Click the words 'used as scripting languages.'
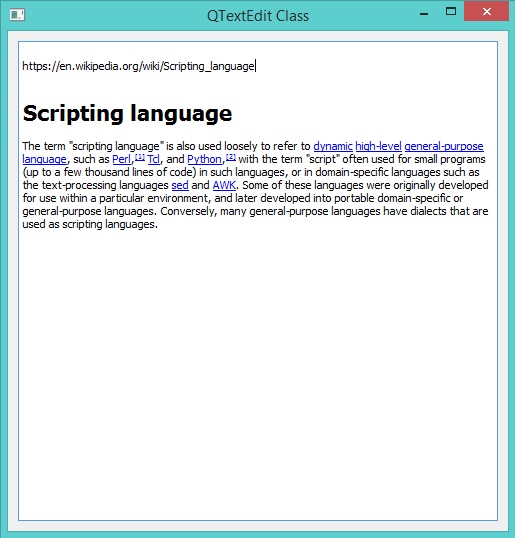The height and width of the screenshot is (538, 515). (90, 224)
